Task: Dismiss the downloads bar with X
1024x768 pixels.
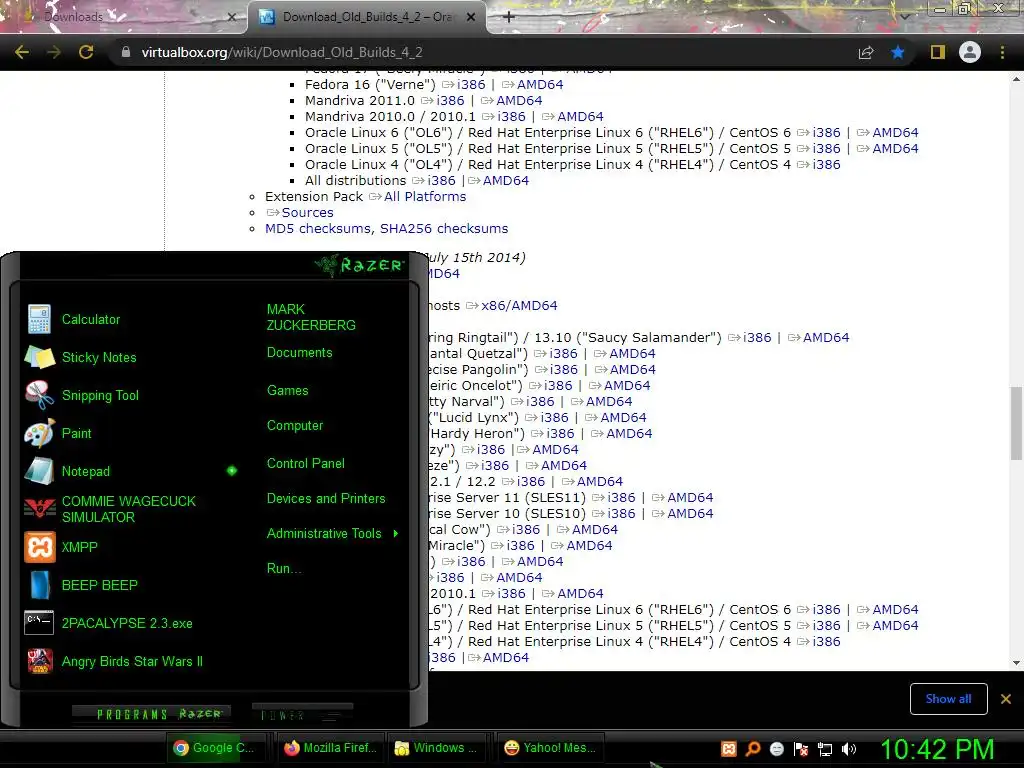Action: (x=1006, y=699)
